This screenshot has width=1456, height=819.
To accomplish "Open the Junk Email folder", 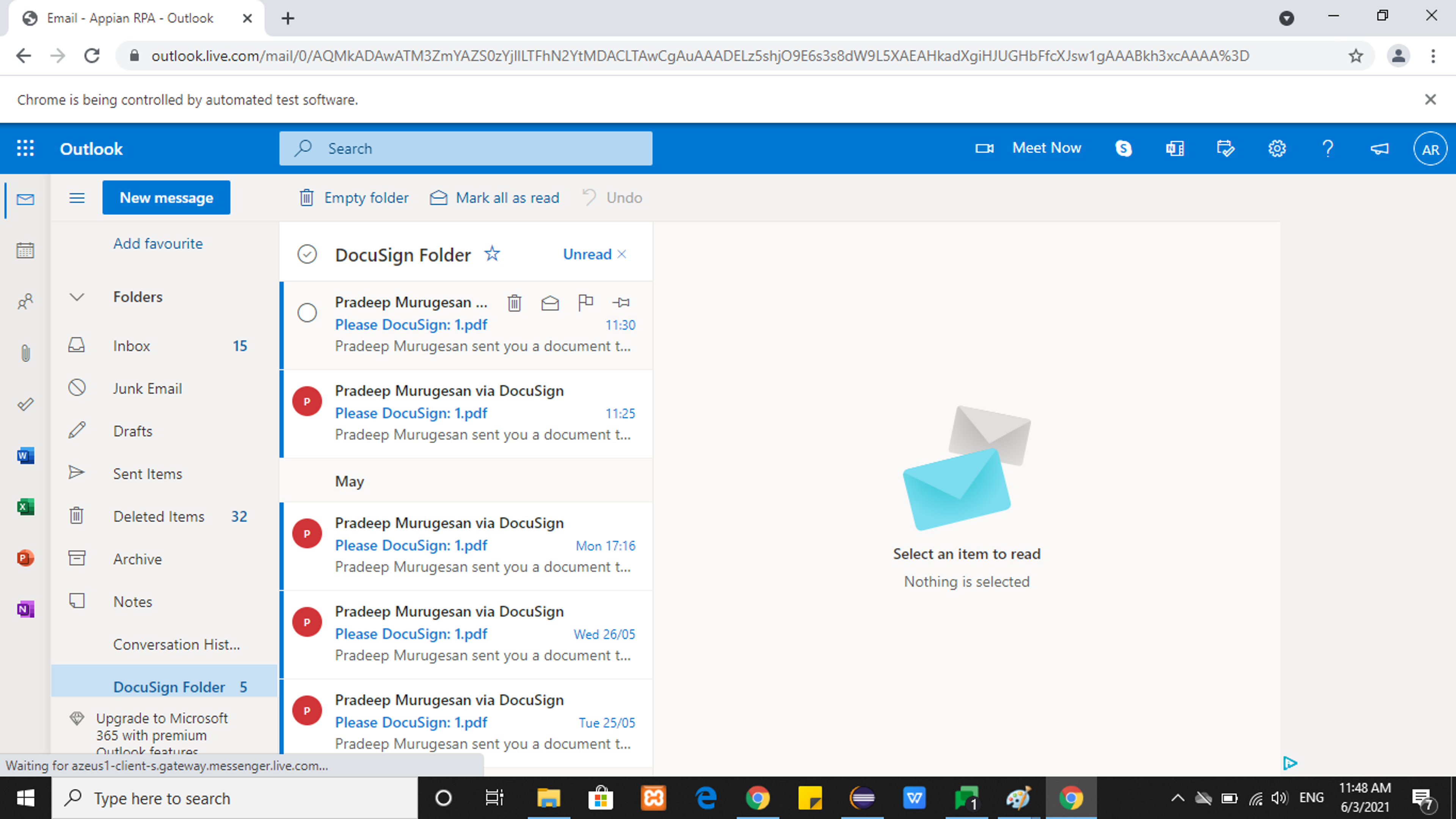I will click(164, 388).
